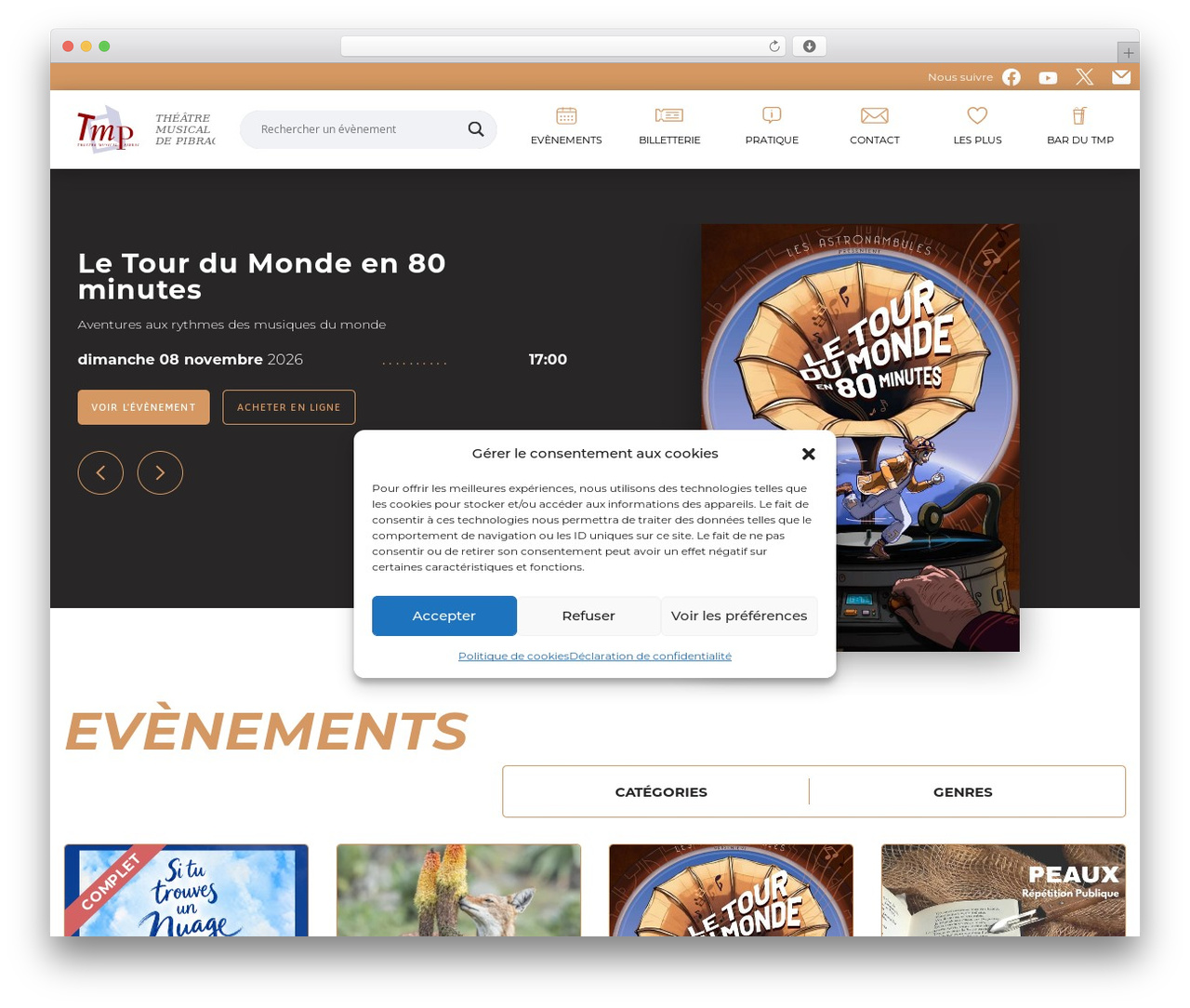
Task: Open the PRATIQUE menu item
Action: click(x=772, y=140)
